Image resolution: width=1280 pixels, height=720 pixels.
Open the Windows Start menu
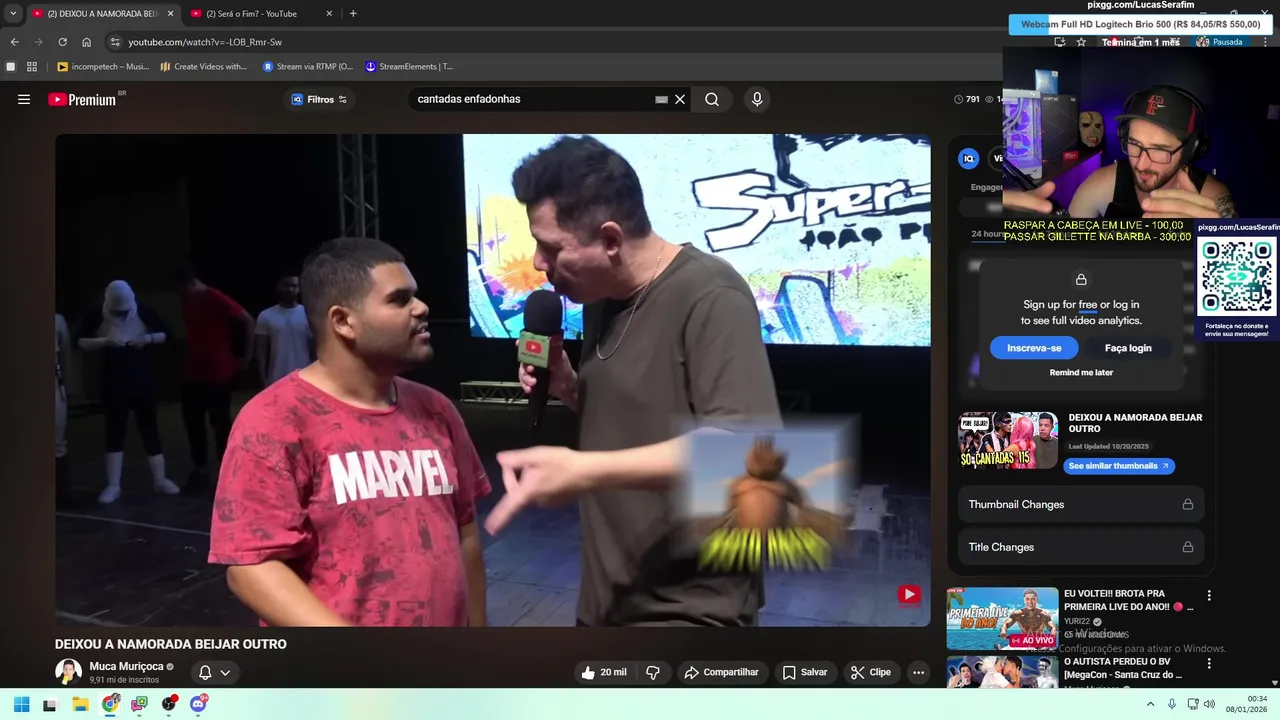pos(21,704)
